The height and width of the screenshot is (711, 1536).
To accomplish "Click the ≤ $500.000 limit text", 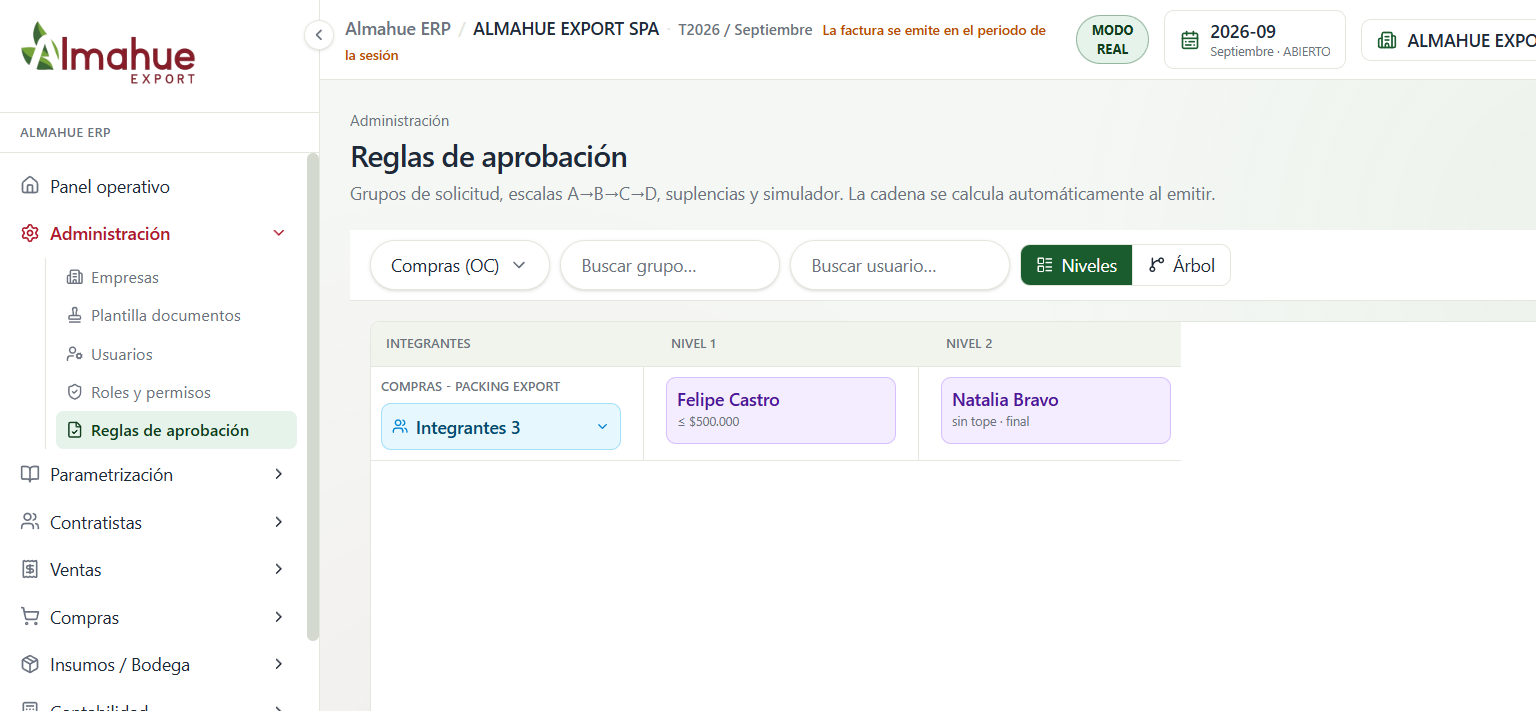I will pos(708,422).
